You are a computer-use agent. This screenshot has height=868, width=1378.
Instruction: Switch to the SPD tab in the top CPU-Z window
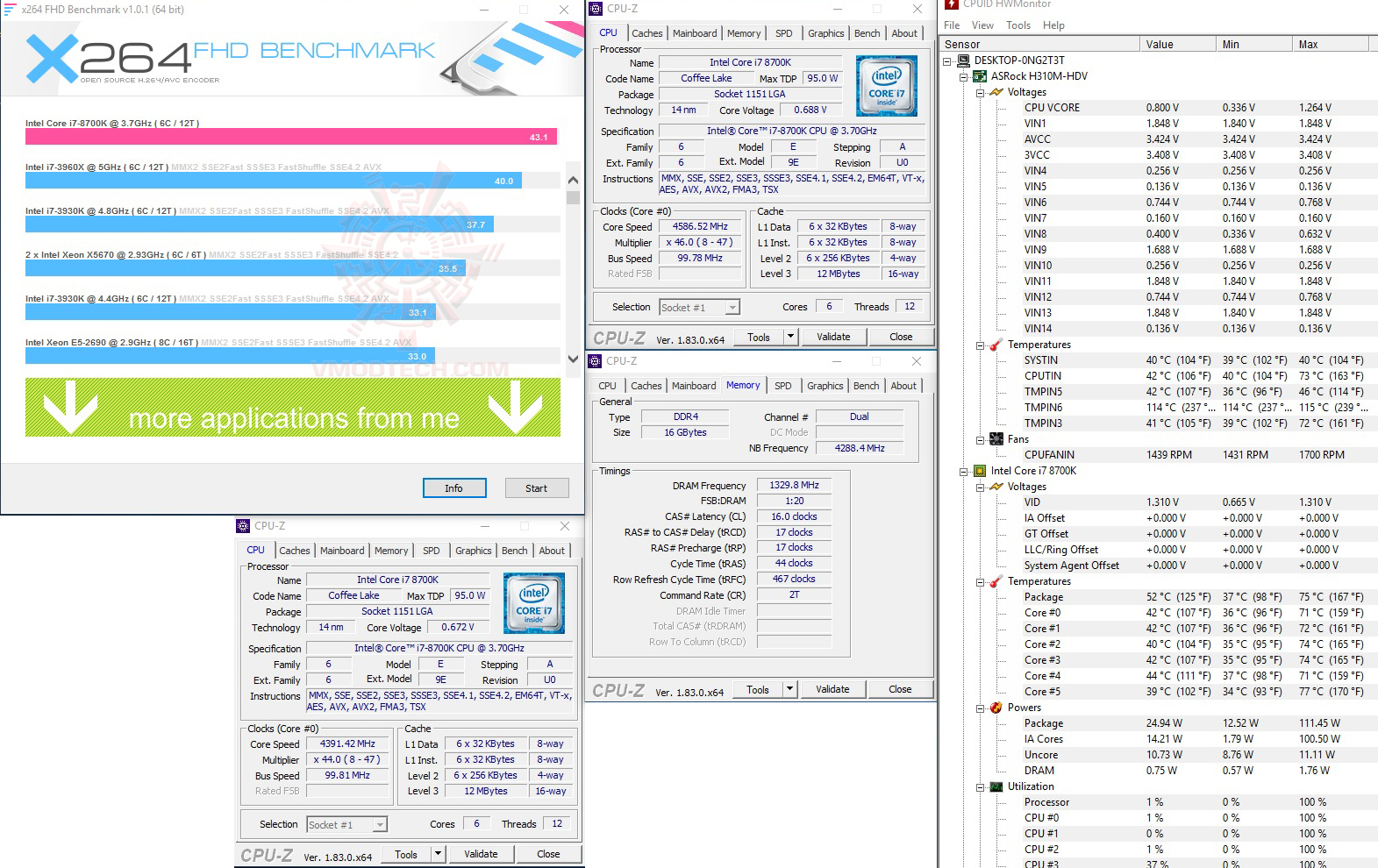pyautogui.click(x=784, y=33)
